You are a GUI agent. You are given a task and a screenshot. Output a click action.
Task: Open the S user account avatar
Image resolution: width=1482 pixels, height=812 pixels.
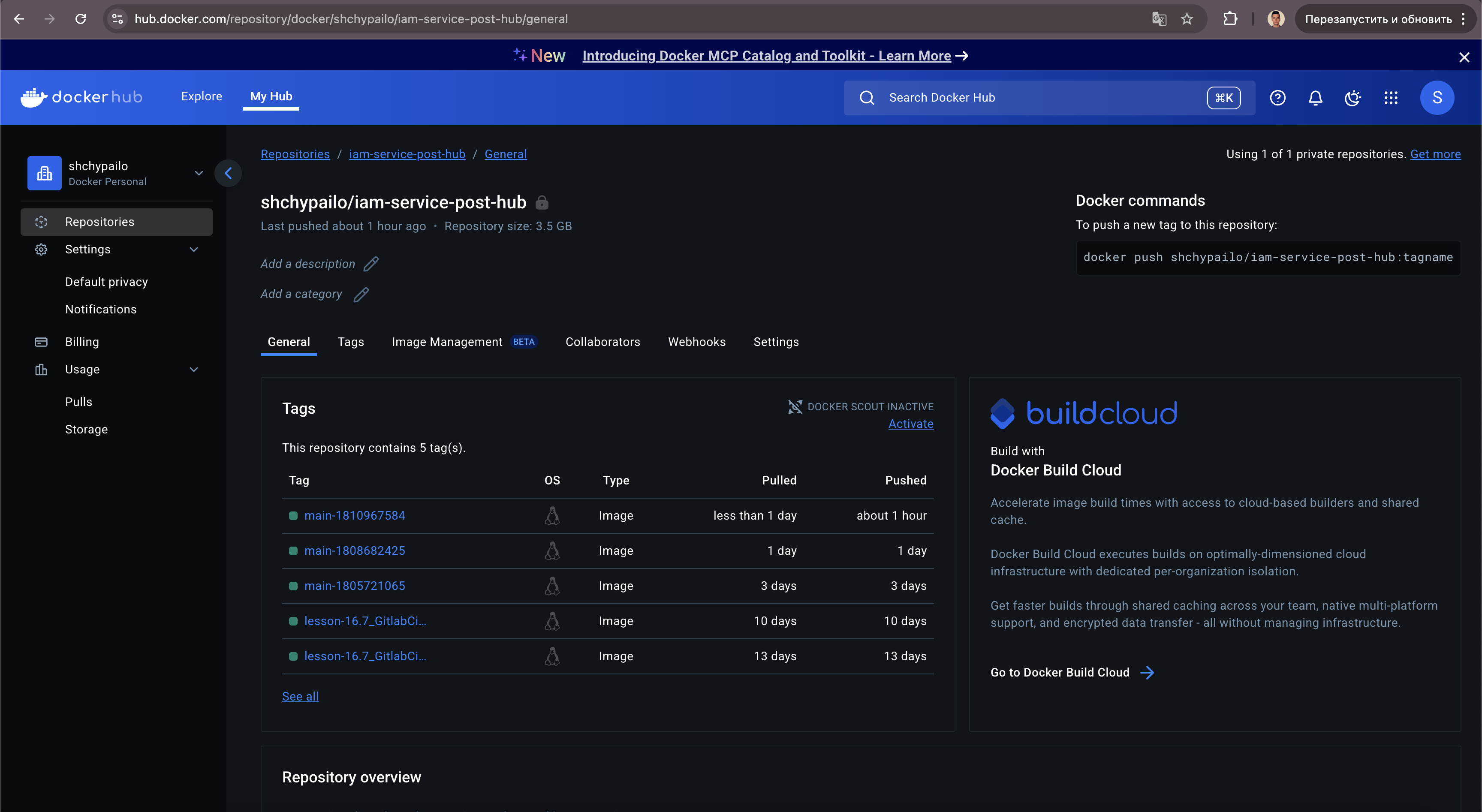click(x=1437, y=98)
